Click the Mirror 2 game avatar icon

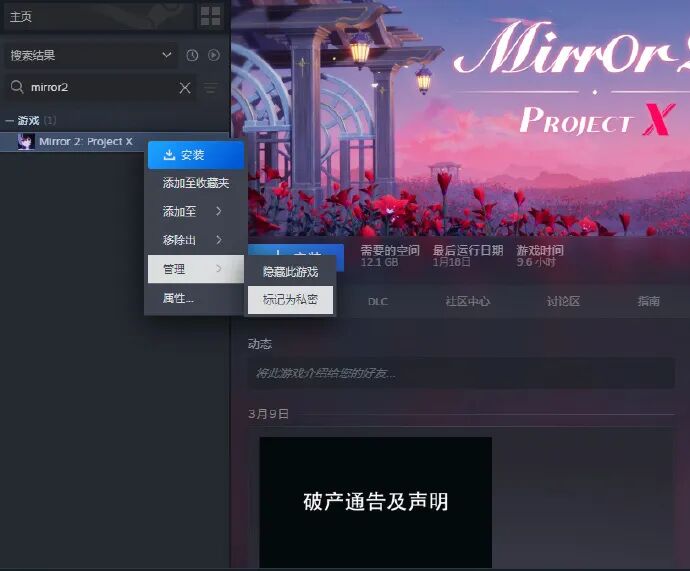(x=26, y=142)
